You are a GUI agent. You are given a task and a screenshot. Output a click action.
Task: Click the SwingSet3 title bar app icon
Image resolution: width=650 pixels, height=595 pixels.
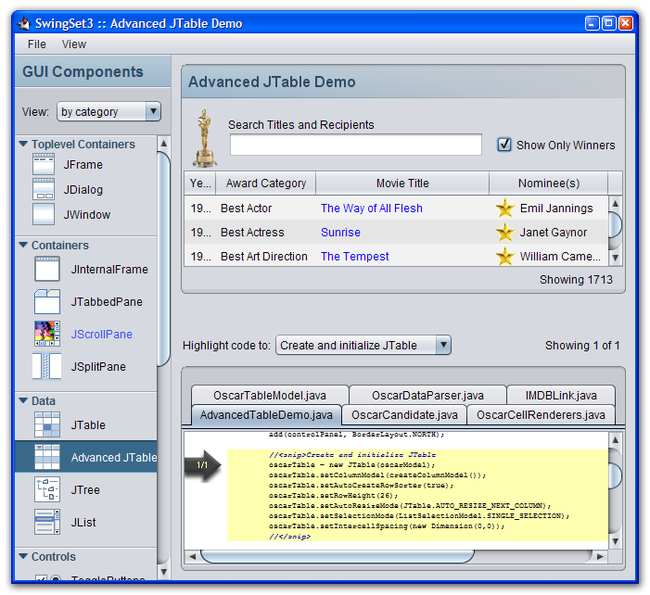pos(24,23)
